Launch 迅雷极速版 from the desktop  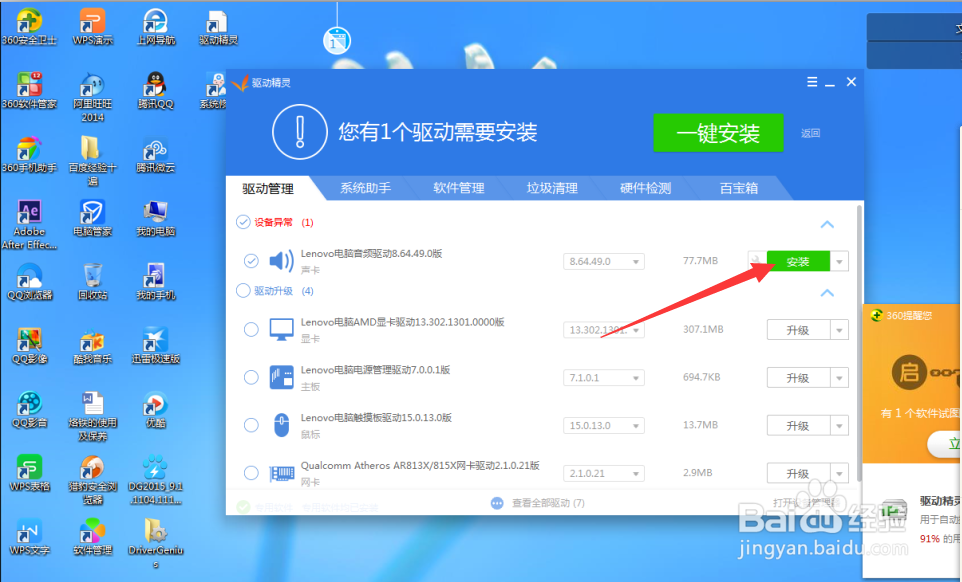[156, 346]
